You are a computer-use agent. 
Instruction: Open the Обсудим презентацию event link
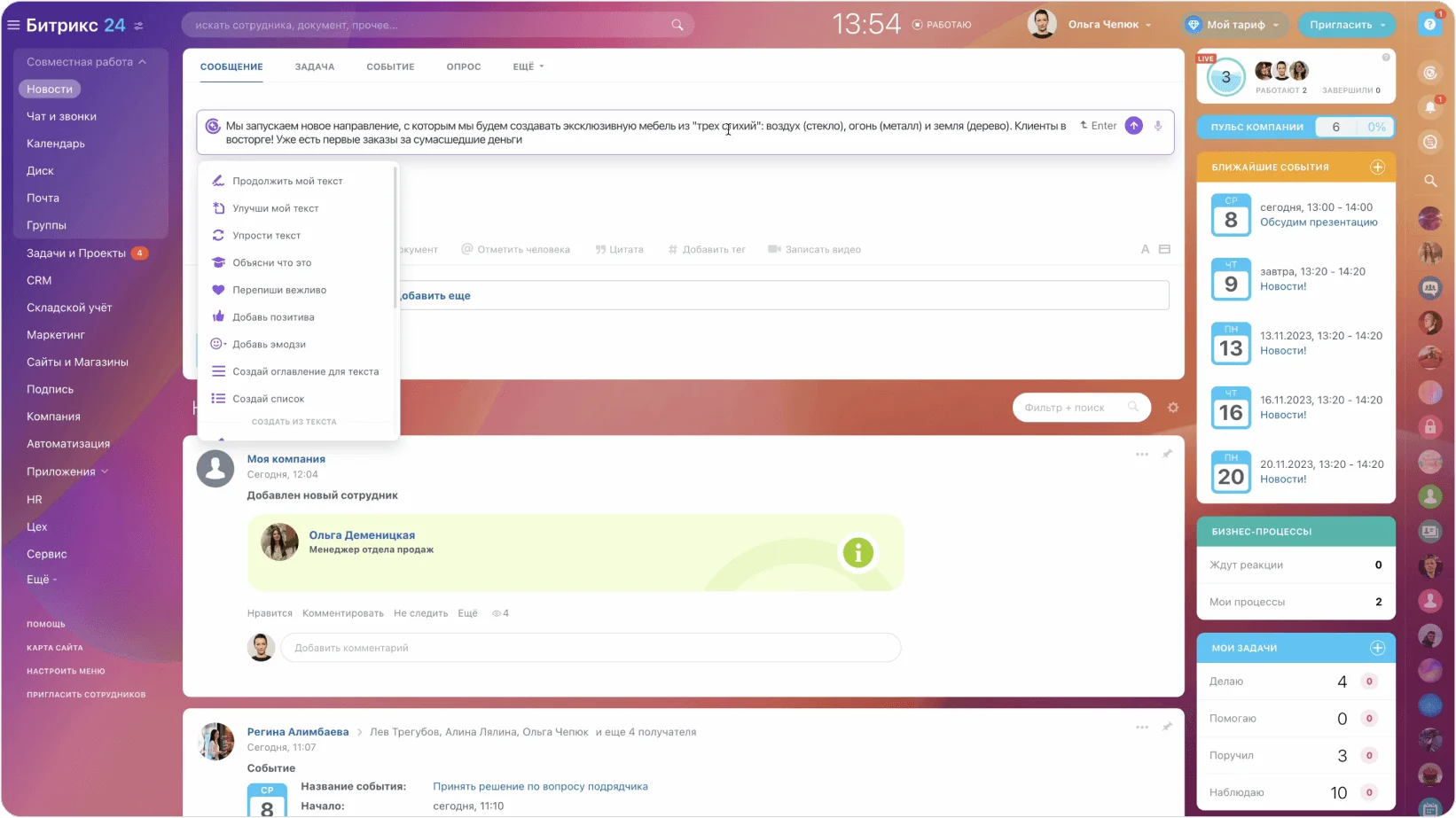[x=1319, y=222]
